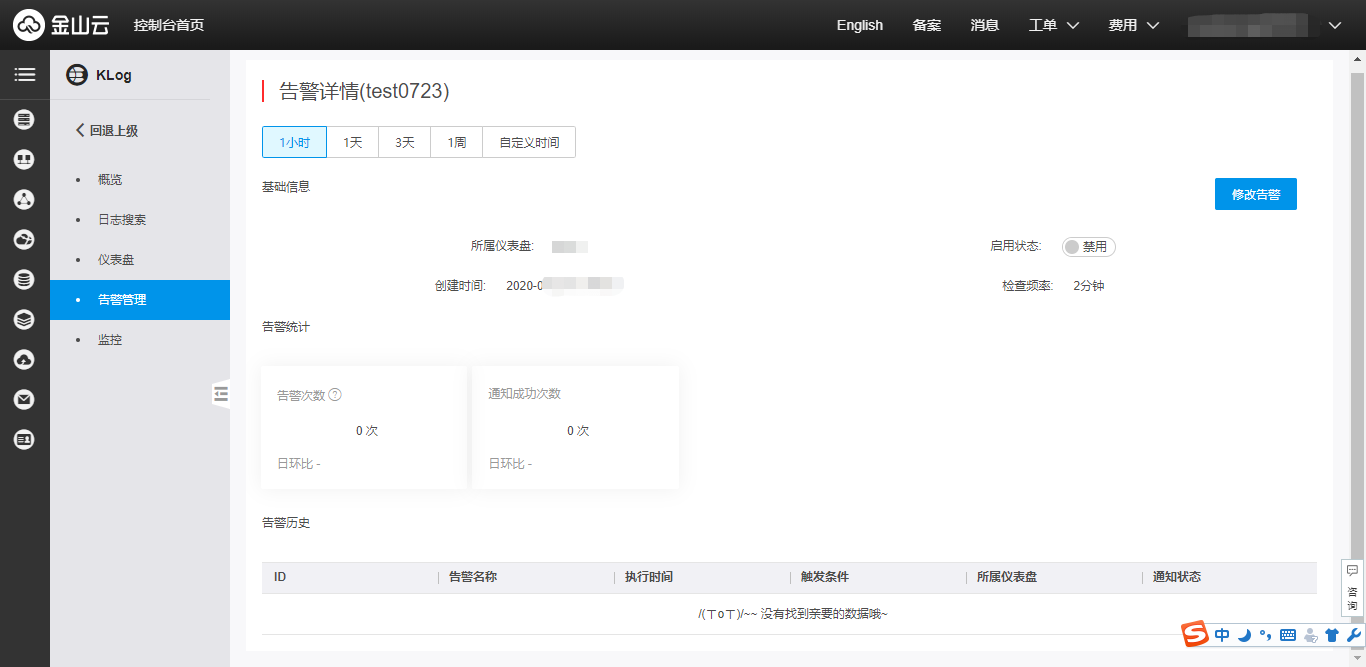Image resolution: width=1366 pixels, height=667 pixels.
Task: Open Sogou input wrench settings icon
Action: tap(1355, 634)
